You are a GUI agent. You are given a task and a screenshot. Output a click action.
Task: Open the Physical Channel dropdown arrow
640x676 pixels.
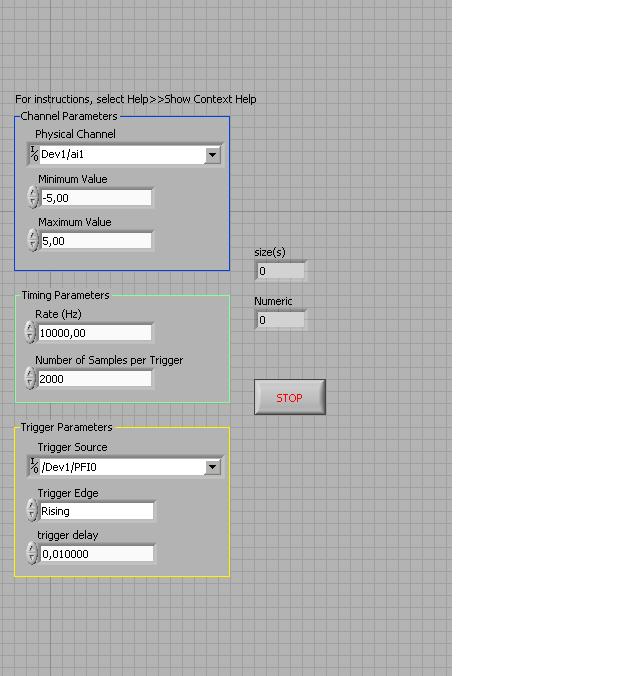point(212,154)
